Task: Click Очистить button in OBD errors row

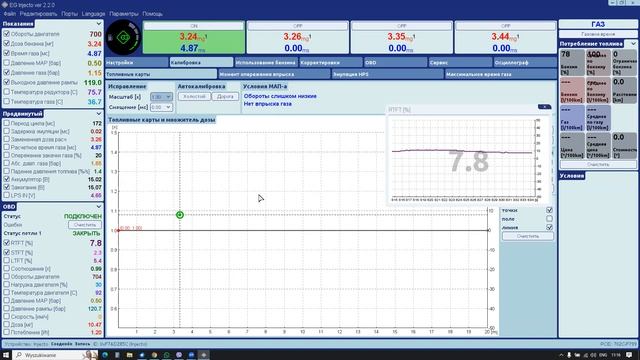Action: pyautogui.click(x=84, y=224)
